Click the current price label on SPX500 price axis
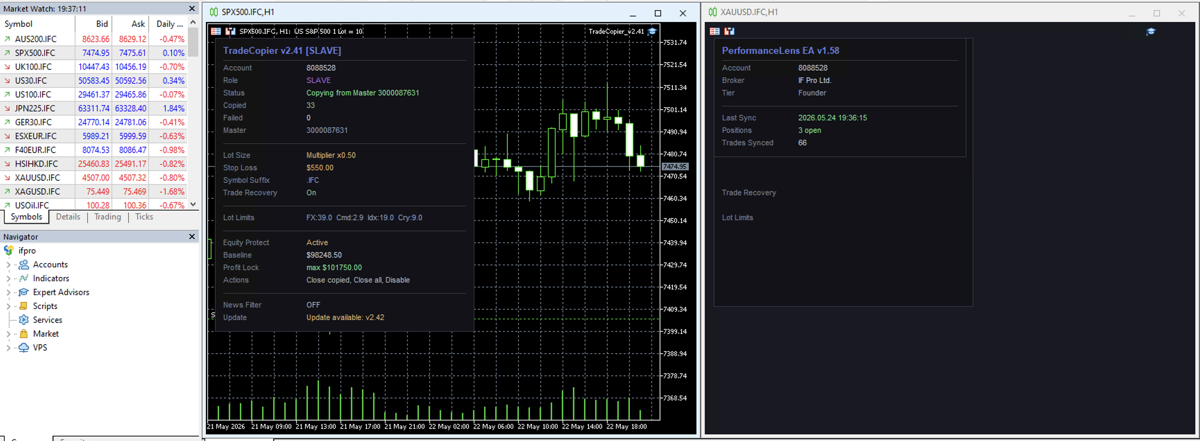The height and width of the screenshot is (441, 1200). click(x=675, y=166)
